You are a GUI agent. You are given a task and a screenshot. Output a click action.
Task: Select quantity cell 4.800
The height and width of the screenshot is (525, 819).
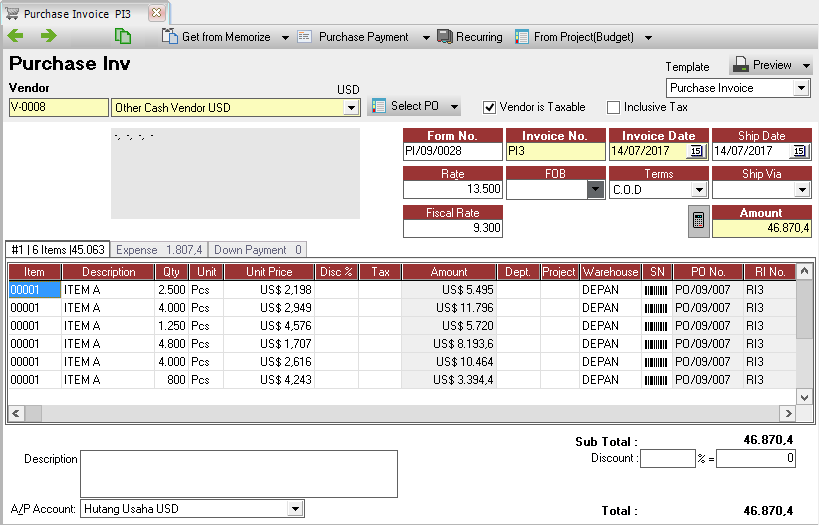pos(171,344)
